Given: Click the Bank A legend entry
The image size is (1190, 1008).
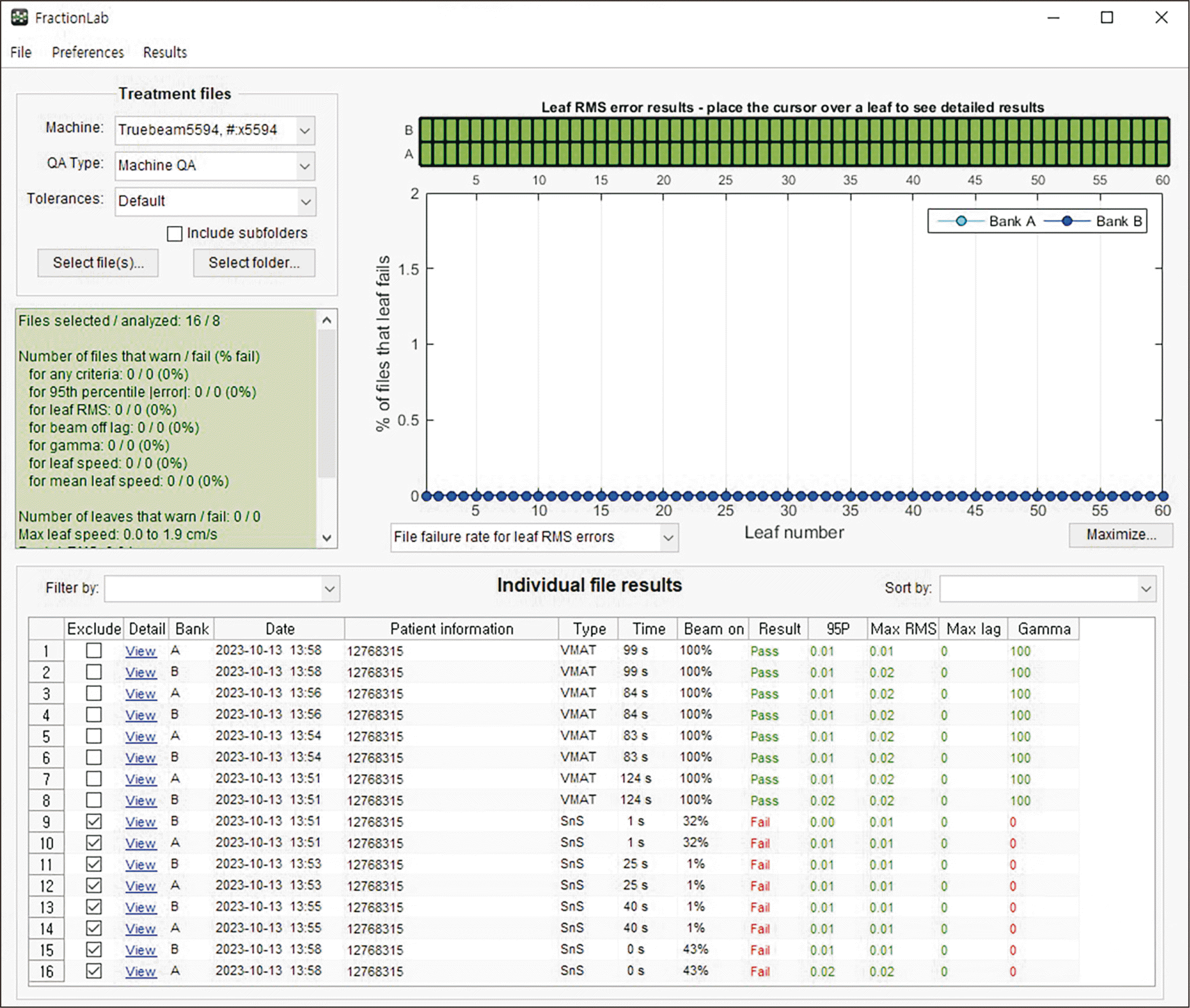Looking at the screenshot, I should click(987, 221).
